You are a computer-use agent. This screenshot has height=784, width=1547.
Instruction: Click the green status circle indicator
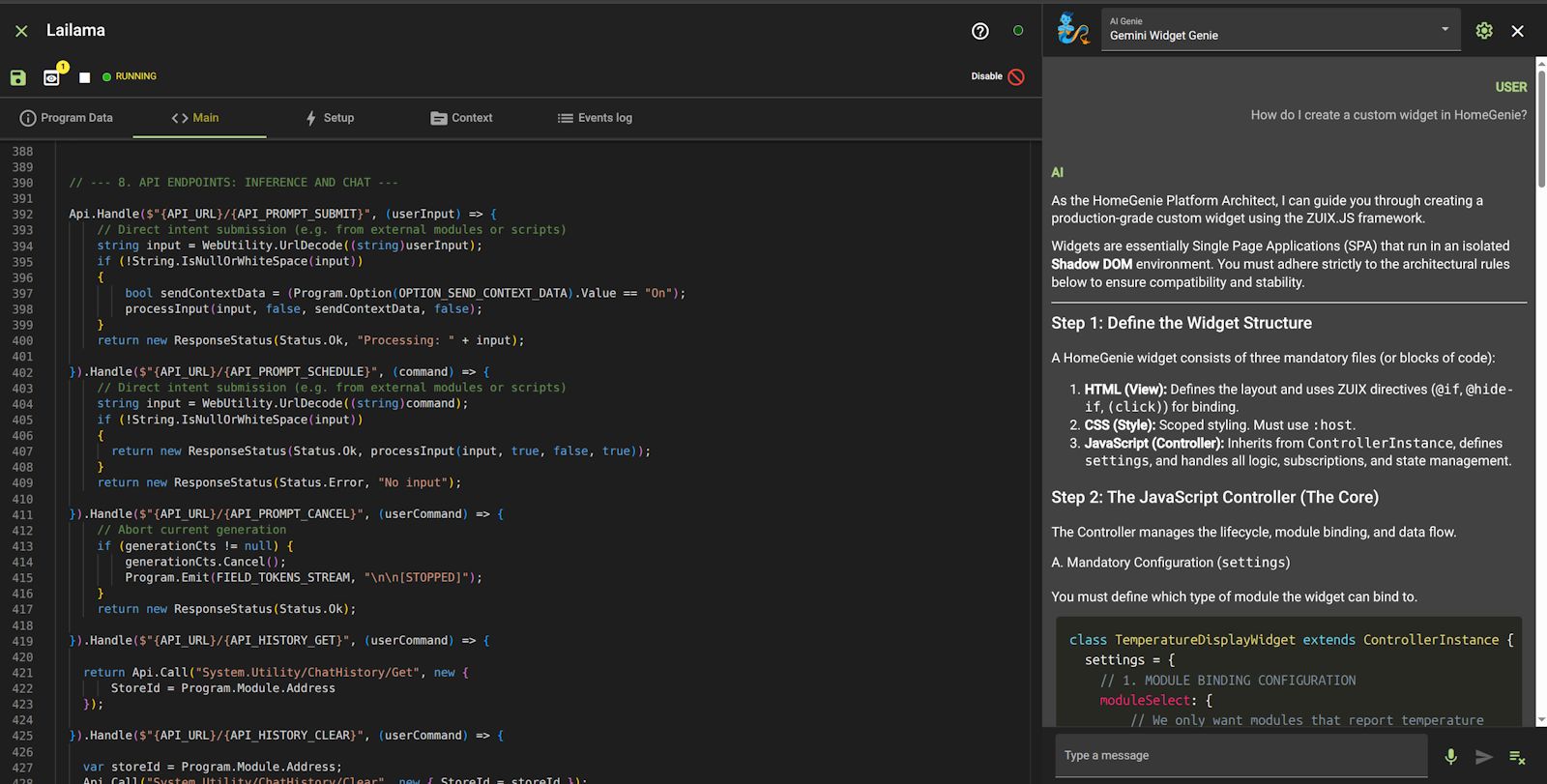(x=1017, y=31)
